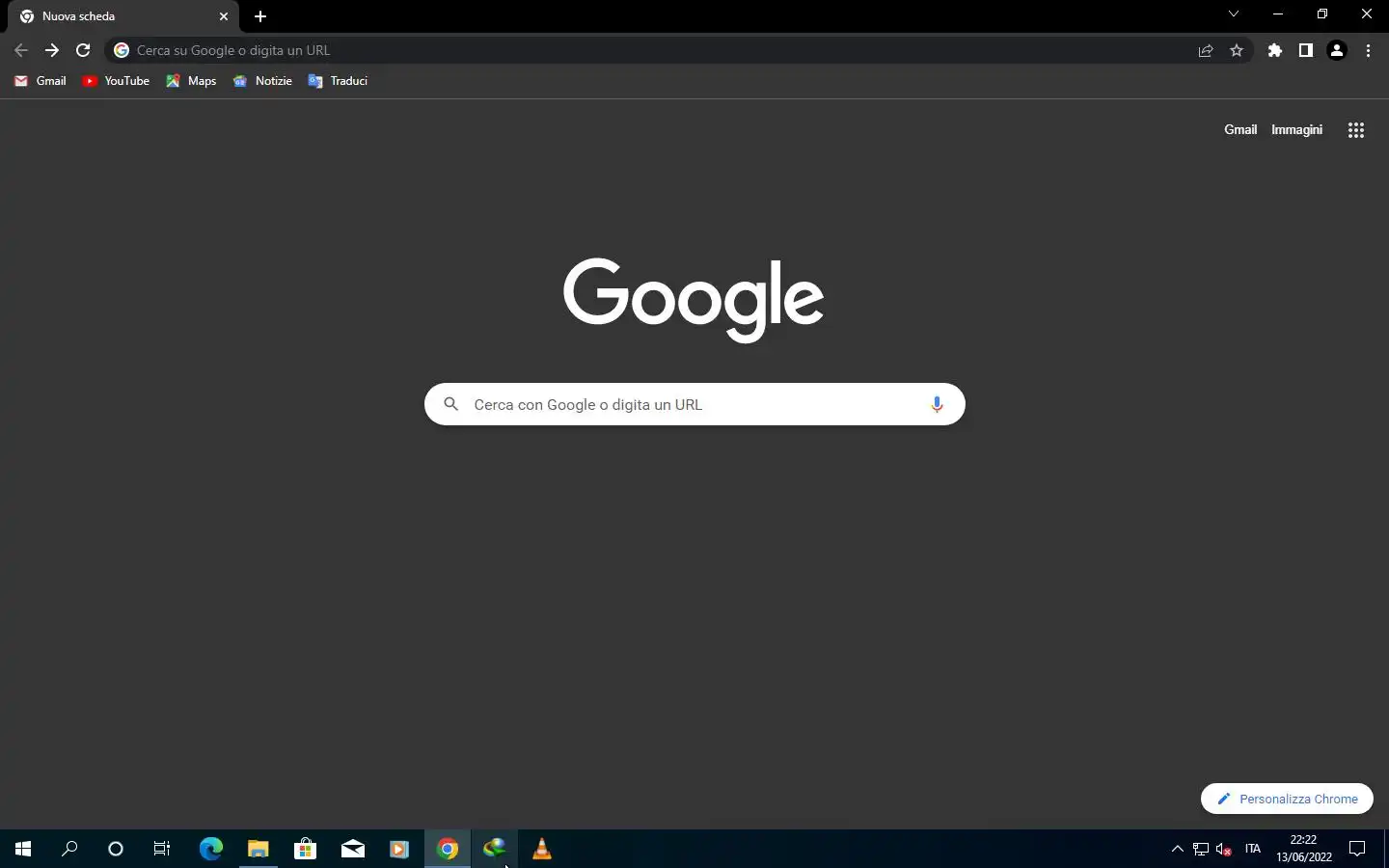Image resolution: width=1389 pixels, height=868 pixels.
Task: Switch to Chrome in the taskbar
Action: [447, 849]
